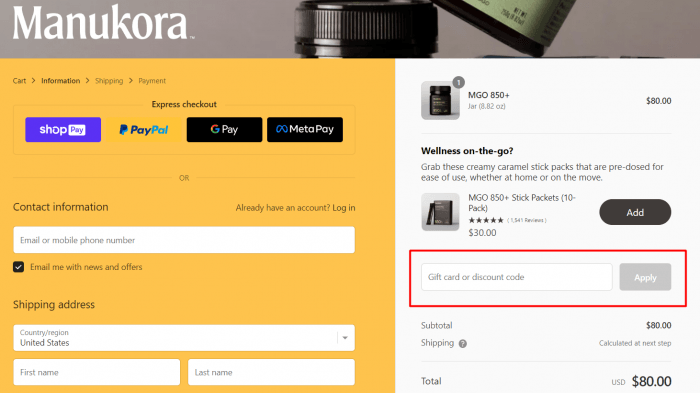The image size is (700, 393).
Task: Click the $30.00 stick packets price
Action: pos(482,233)
